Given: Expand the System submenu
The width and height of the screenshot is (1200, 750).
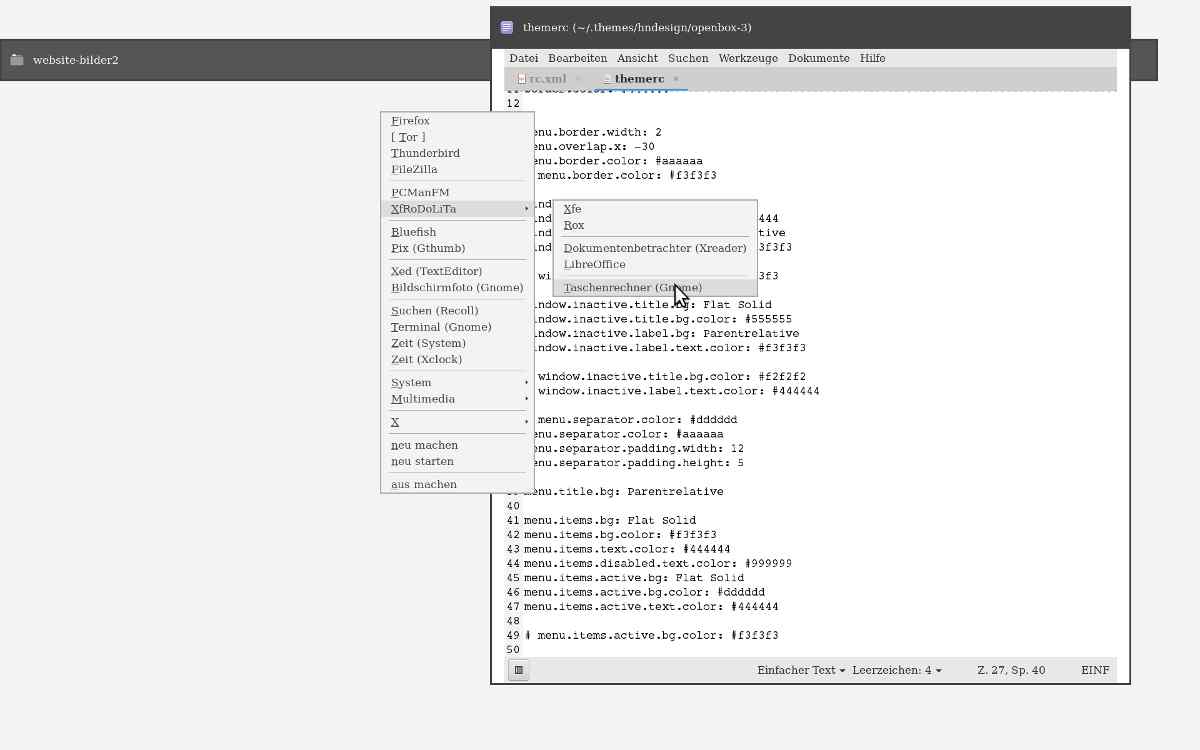Looking at the screenshot, I should (x=457, y=382).
